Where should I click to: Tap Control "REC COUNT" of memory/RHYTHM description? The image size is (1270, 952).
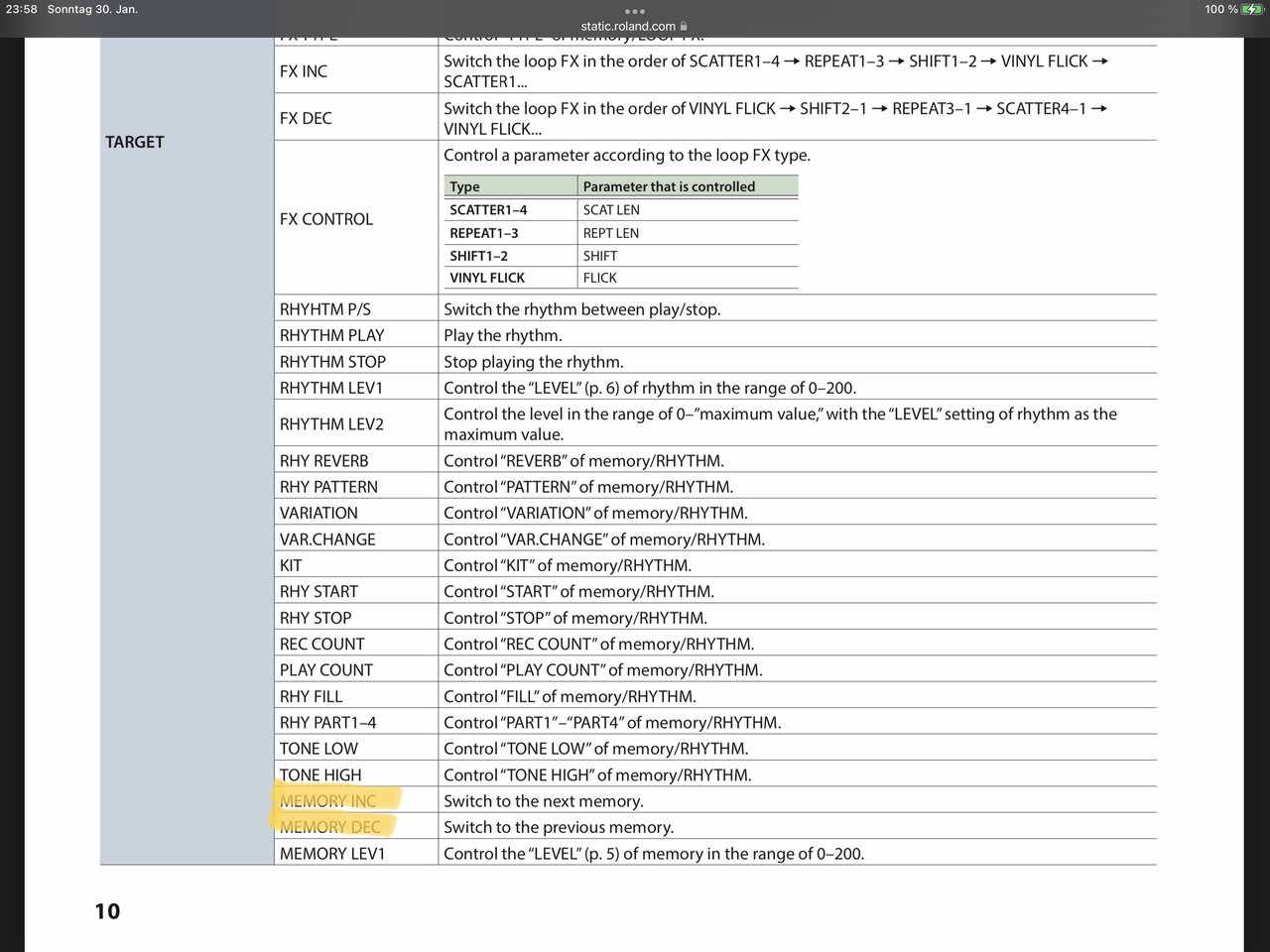(x=598, y=644)
